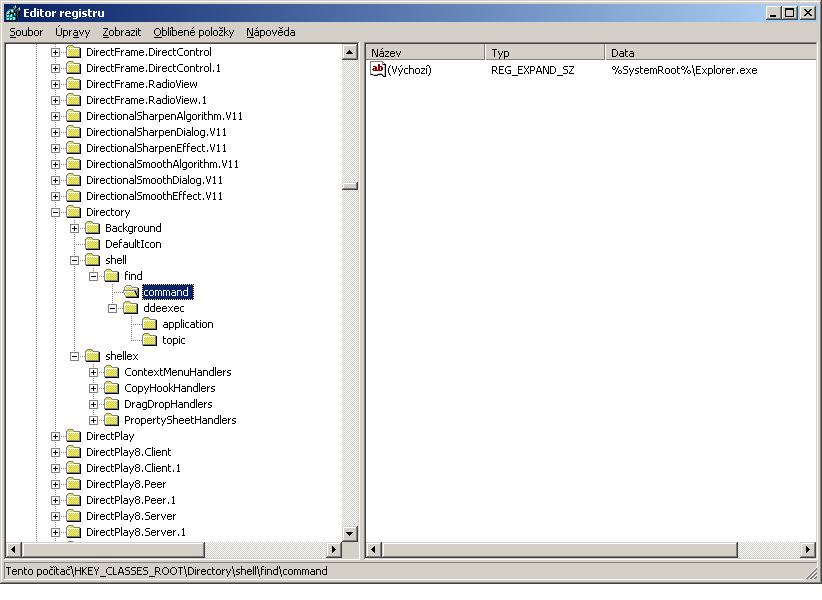822x600 pixels.
Task: Open the Oblíbené položky menu
Action: pos(193,32)
